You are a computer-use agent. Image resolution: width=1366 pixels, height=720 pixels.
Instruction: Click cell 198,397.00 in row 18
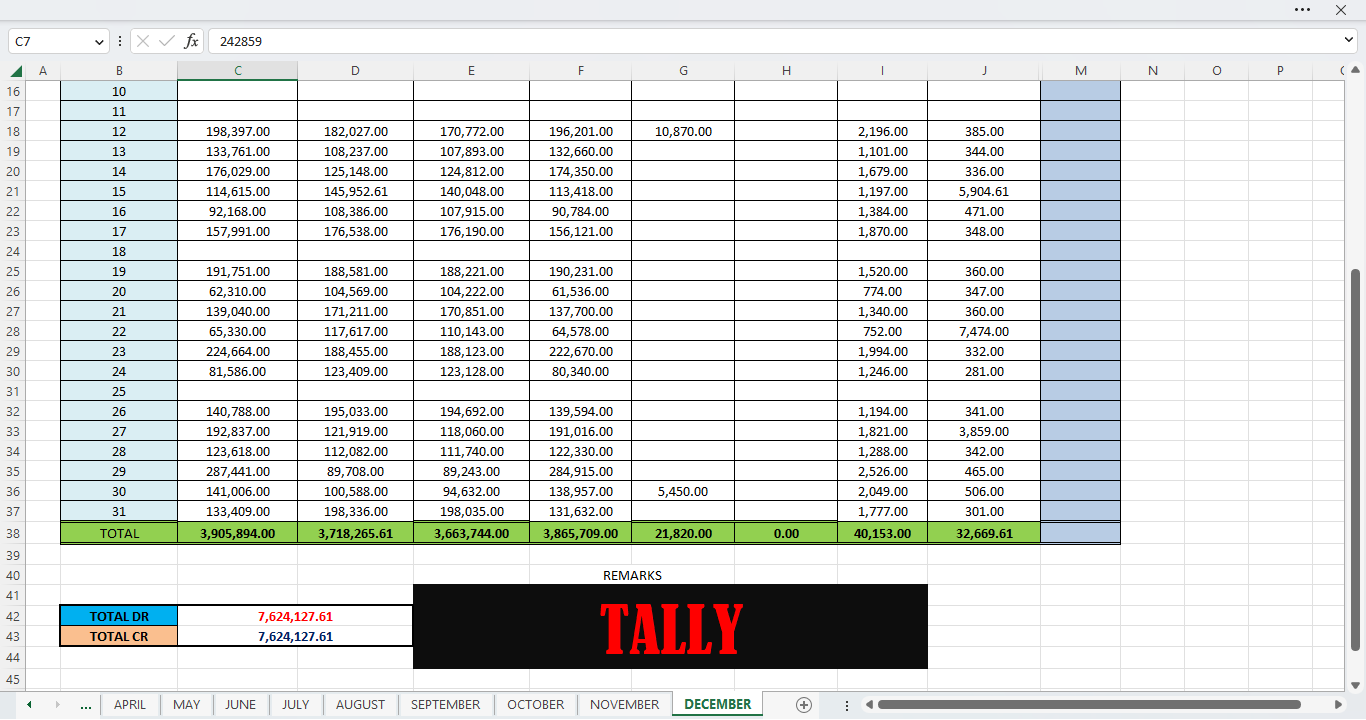coord(237,131)
